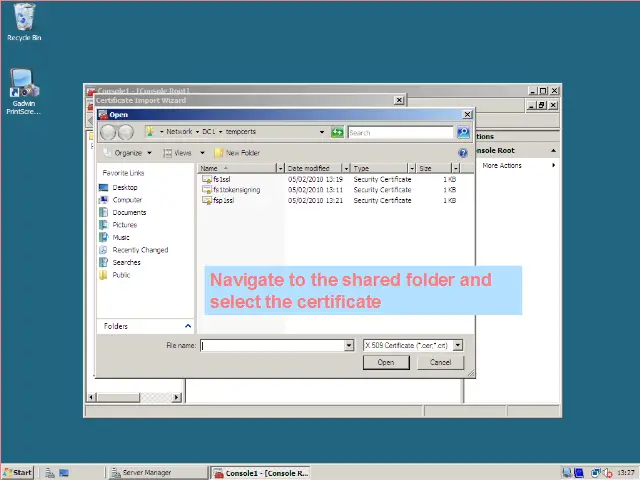Go to Desktop in Favorite Links

click(125, 187)
